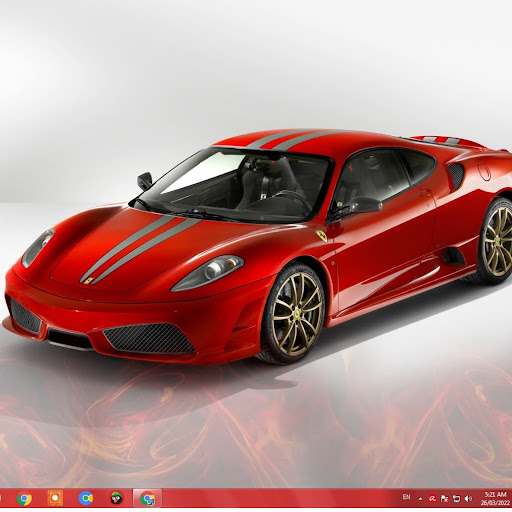Select the active Chrome window taskbar button

(147, 498)
